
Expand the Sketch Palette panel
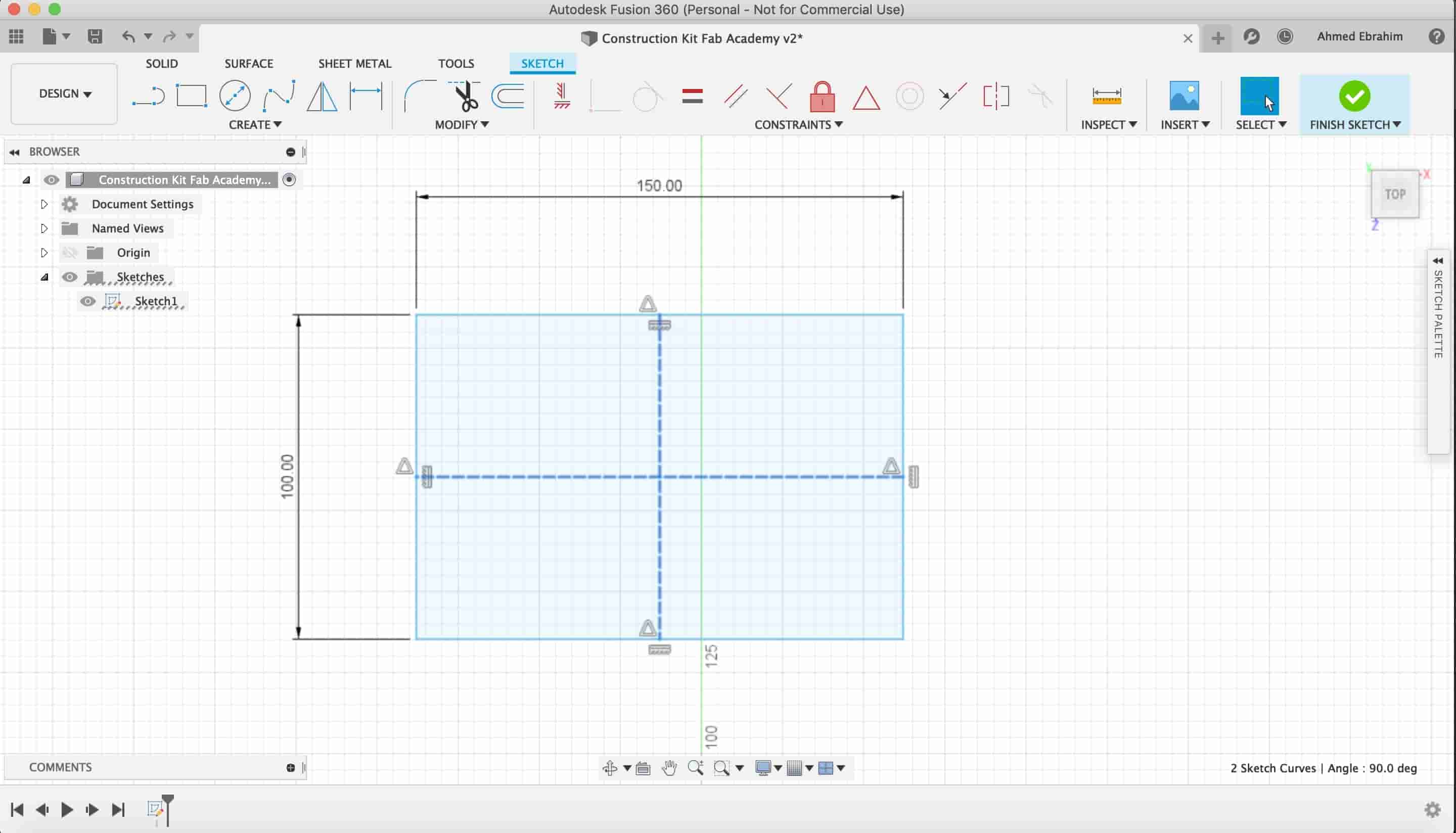pyautogui.click(x=1437, y=261)
